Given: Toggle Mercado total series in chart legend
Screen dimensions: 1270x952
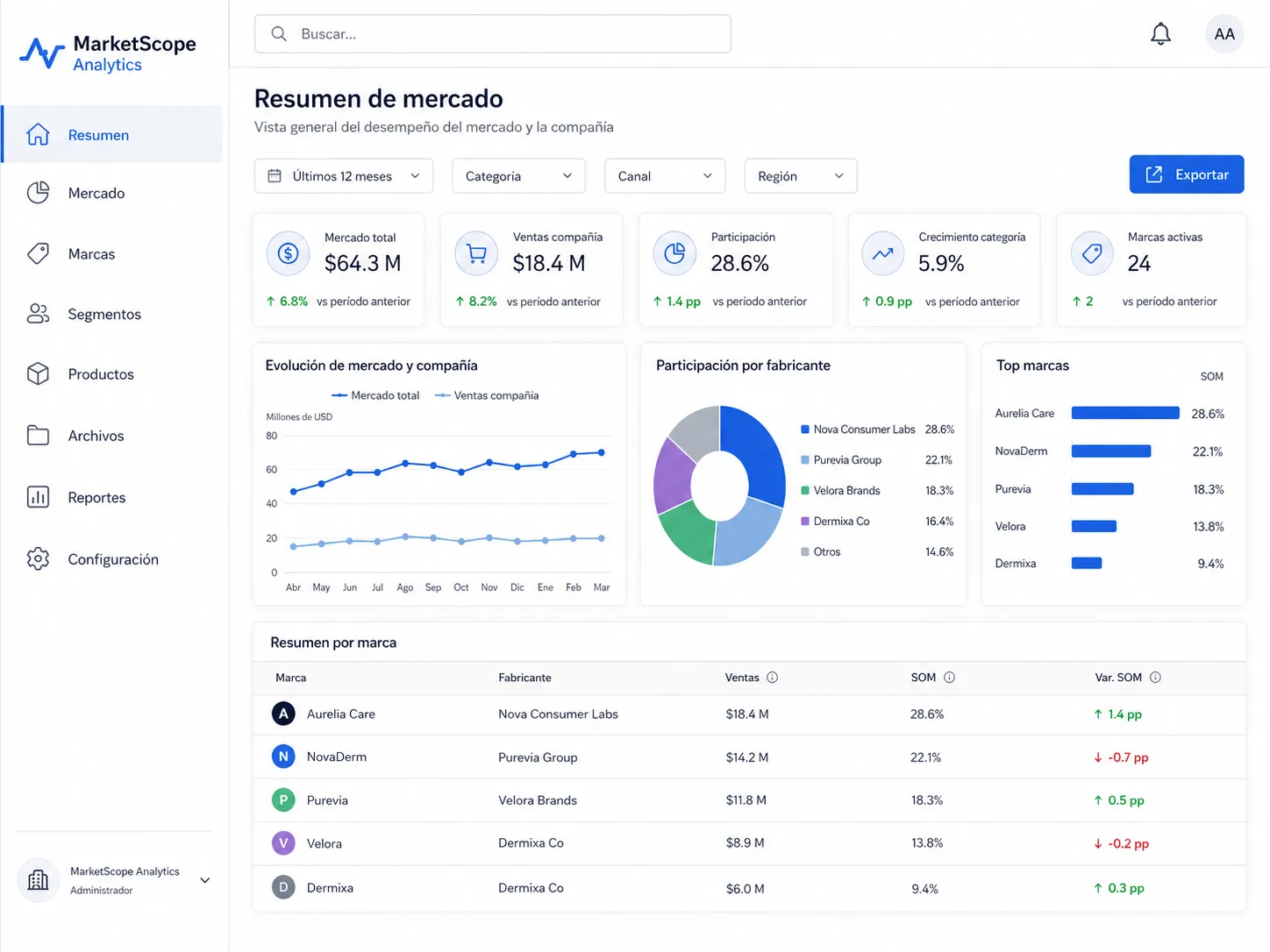Looking at the screenshot, I should 375,395.
